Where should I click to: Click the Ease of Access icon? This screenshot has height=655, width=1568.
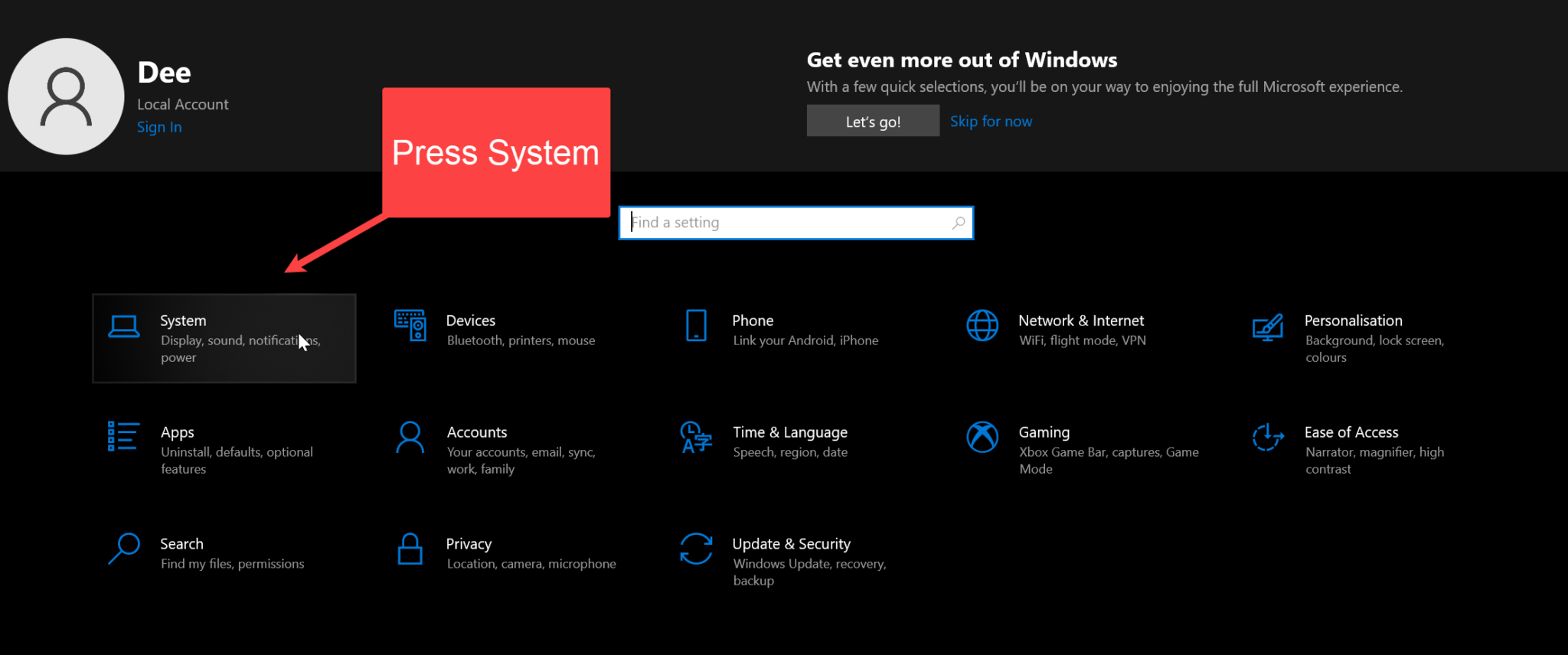(x=1268, y=437)
